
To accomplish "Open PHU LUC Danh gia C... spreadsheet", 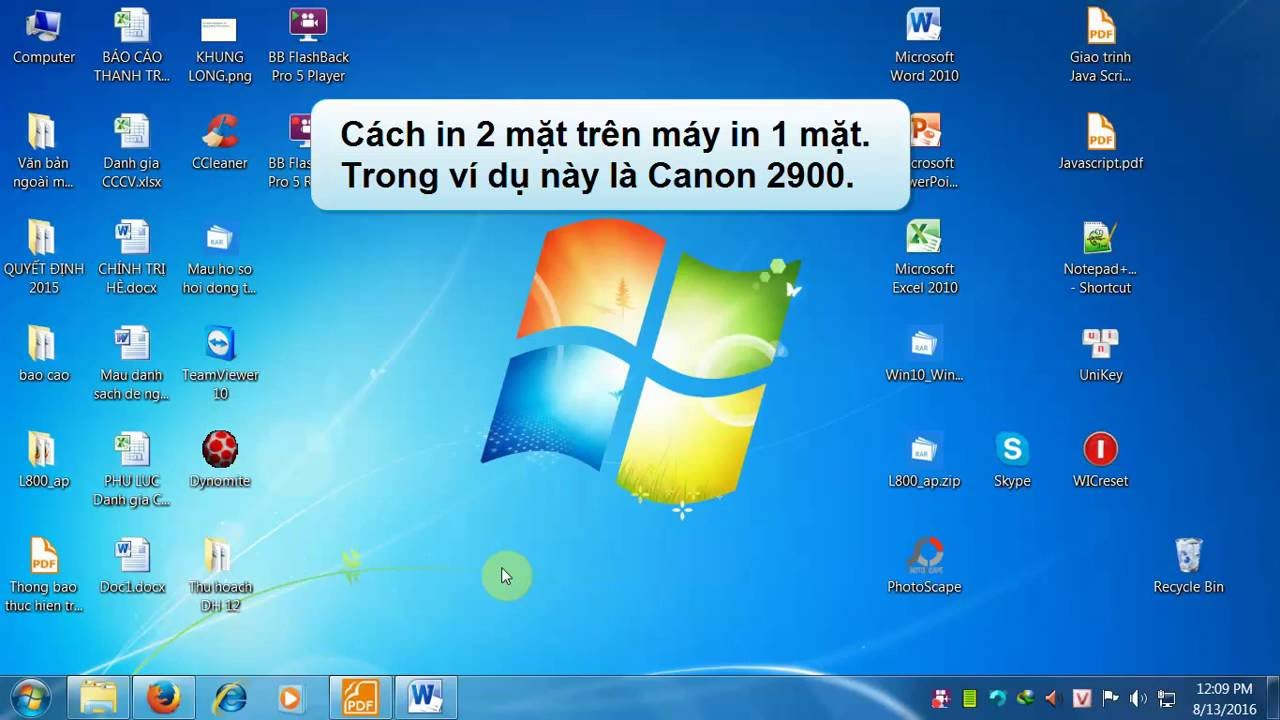I will (x=132, y=470).
